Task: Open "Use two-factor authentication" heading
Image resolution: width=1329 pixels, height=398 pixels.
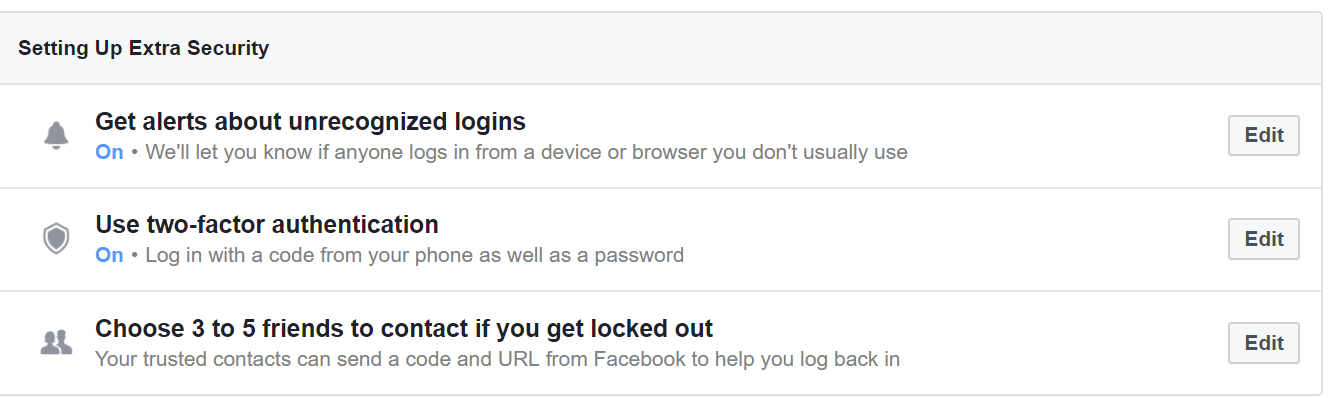Action: [x=267, y=224]
